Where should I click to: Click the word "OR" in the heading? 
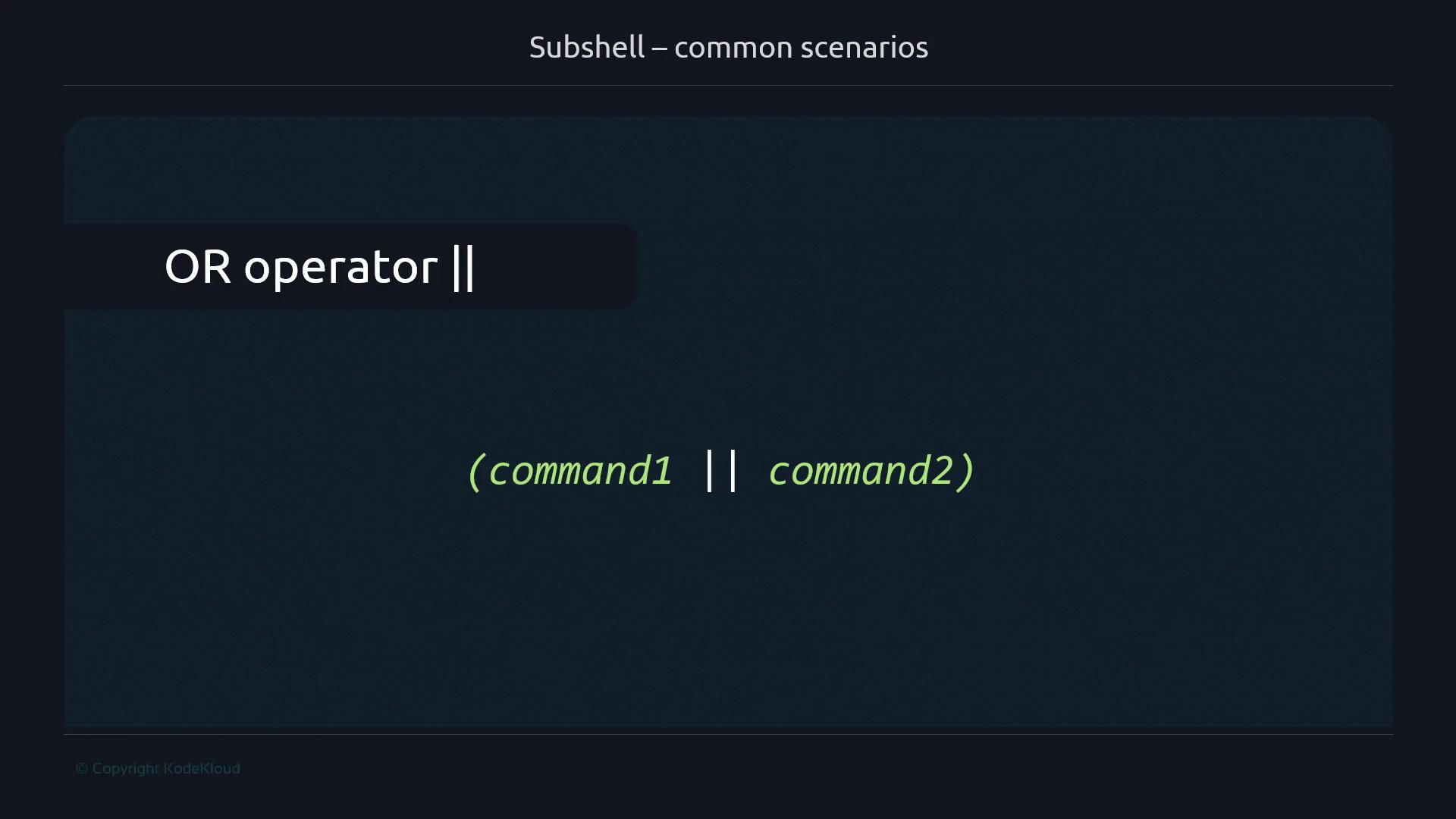pyautogui.click(x=197, y=267)
